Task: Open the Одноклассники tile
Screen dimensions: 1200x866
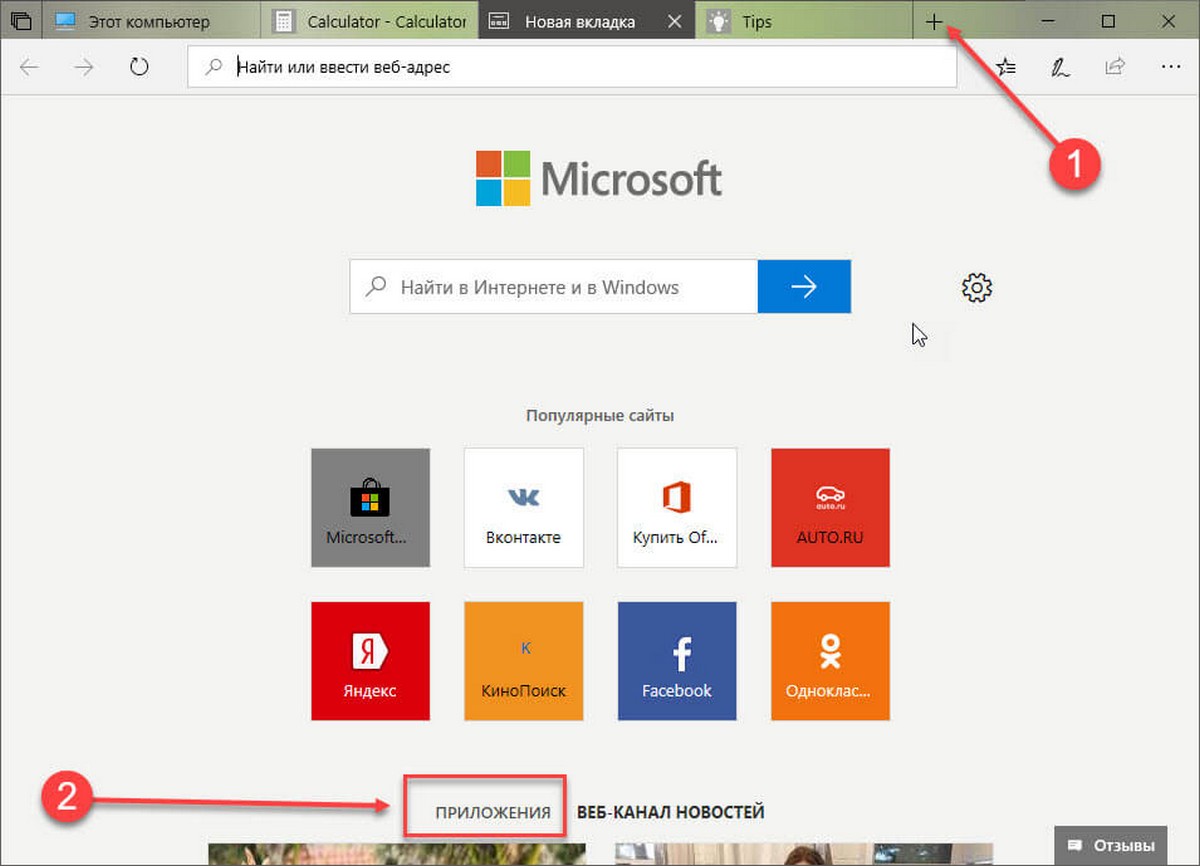Action: click(830, 661)
